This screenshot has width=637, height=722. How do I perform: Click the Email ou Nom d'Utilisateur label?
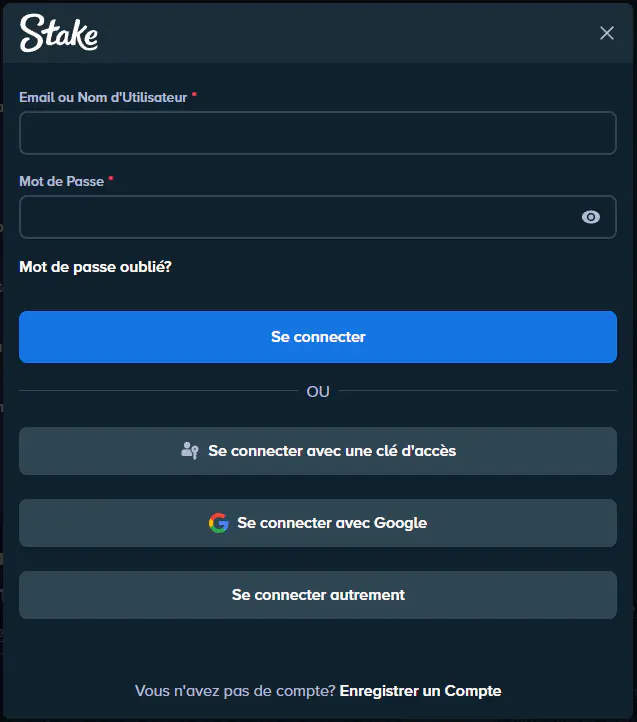tap(103, 97)
